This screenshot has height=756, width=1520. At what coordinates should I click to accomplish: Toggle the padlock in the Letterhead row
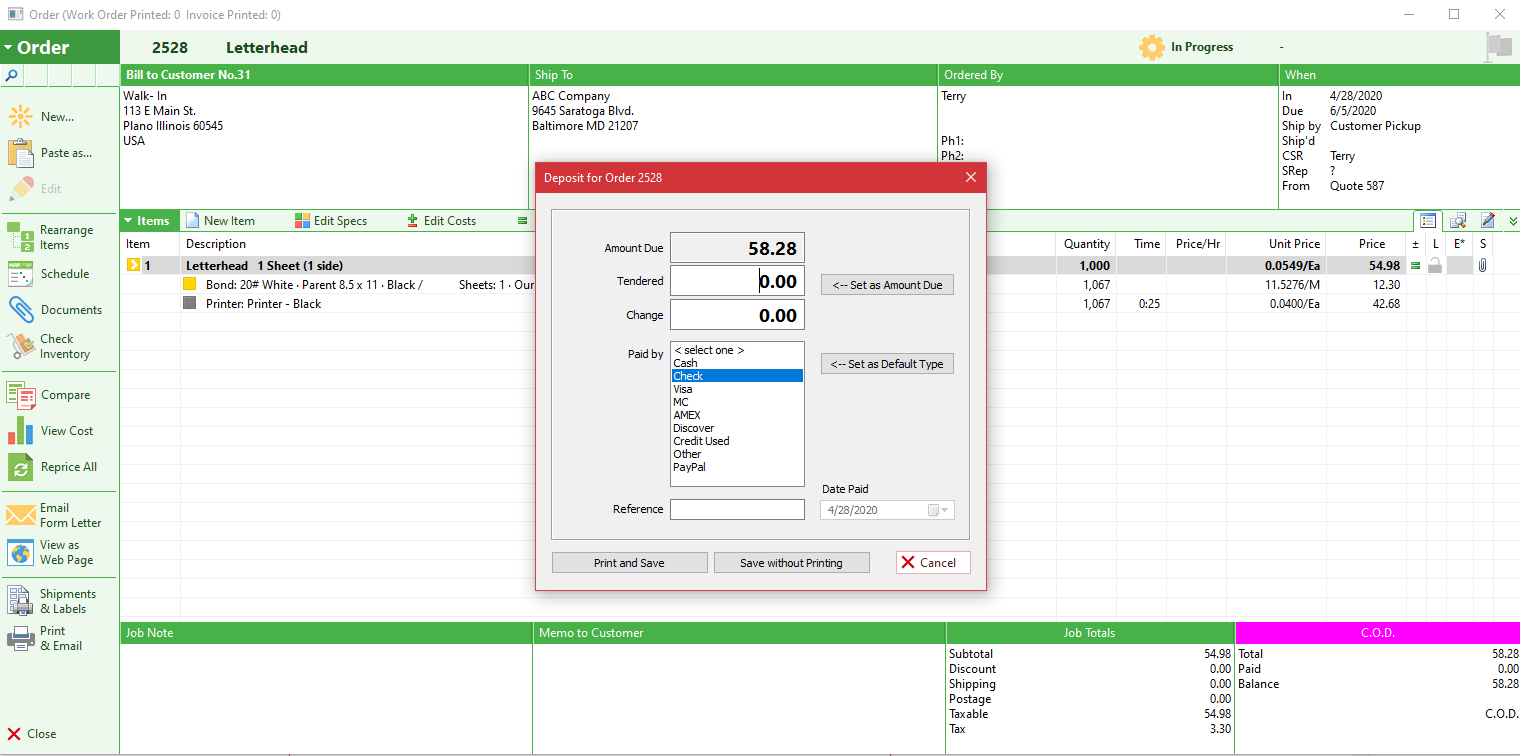point(1435,266)
